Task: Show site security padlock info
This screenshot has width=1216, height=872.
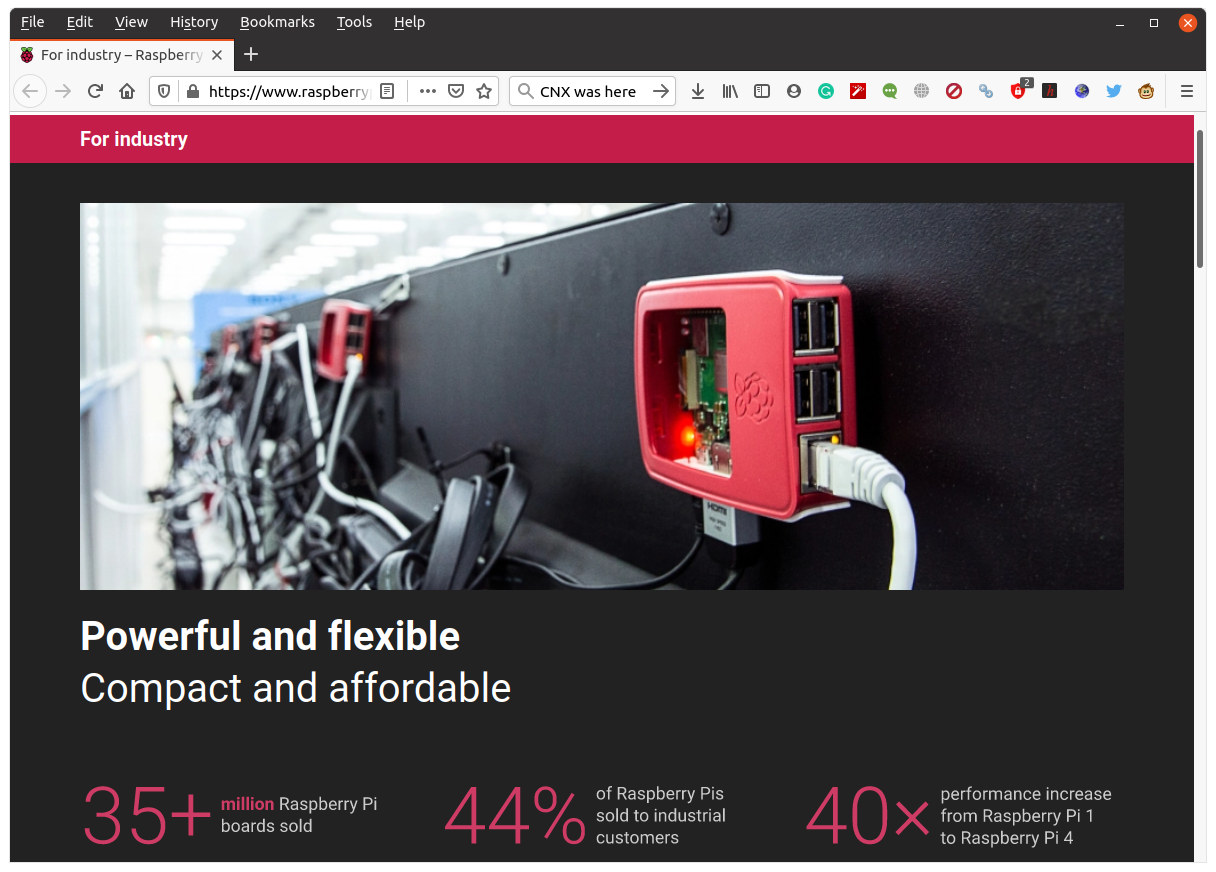Action: 192,91
